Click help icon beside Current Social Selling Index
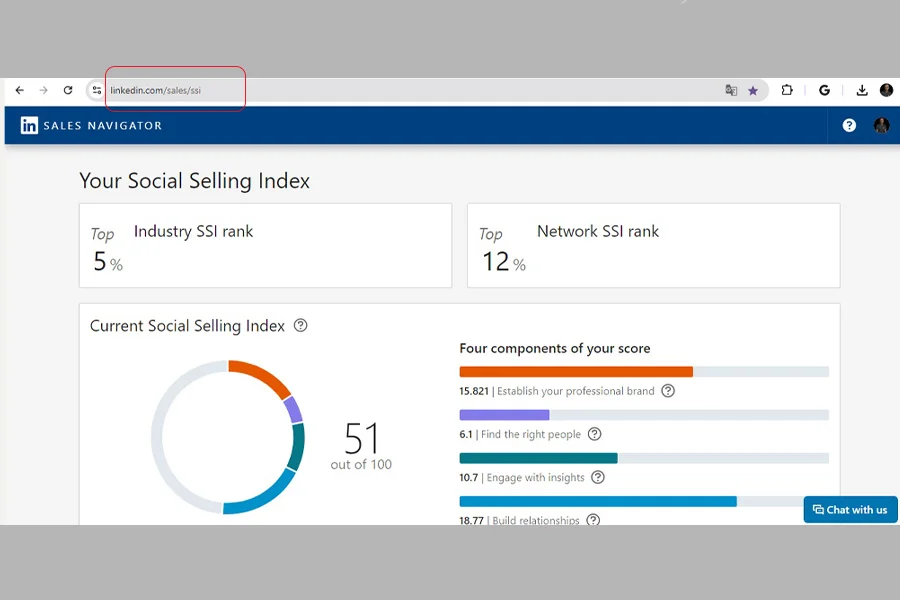 [300, 326]
